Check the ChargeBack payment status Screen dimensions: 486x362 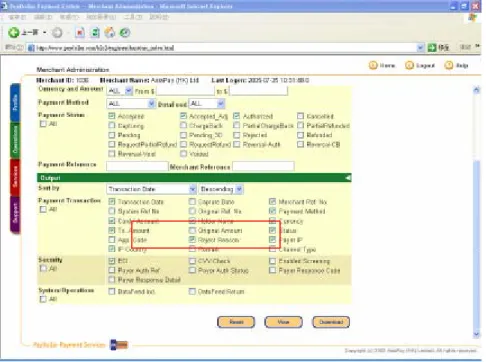click(x=183, y=125)
